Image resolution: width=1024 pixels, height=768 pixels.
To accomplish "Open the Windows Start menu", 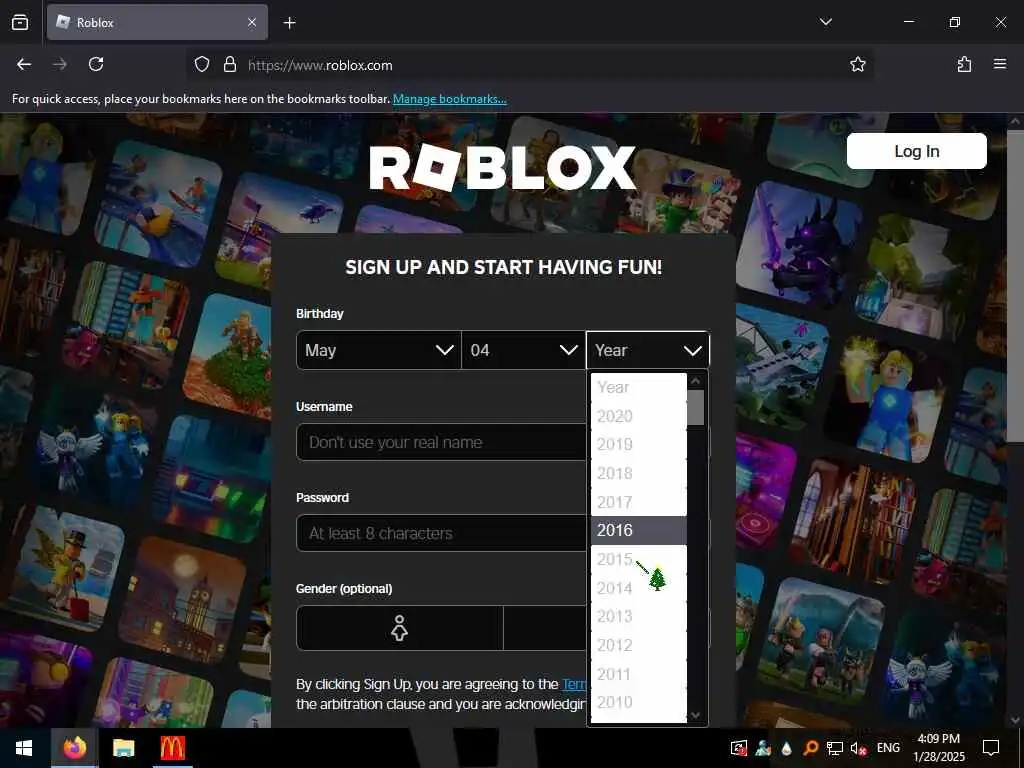I will (24, 748).
